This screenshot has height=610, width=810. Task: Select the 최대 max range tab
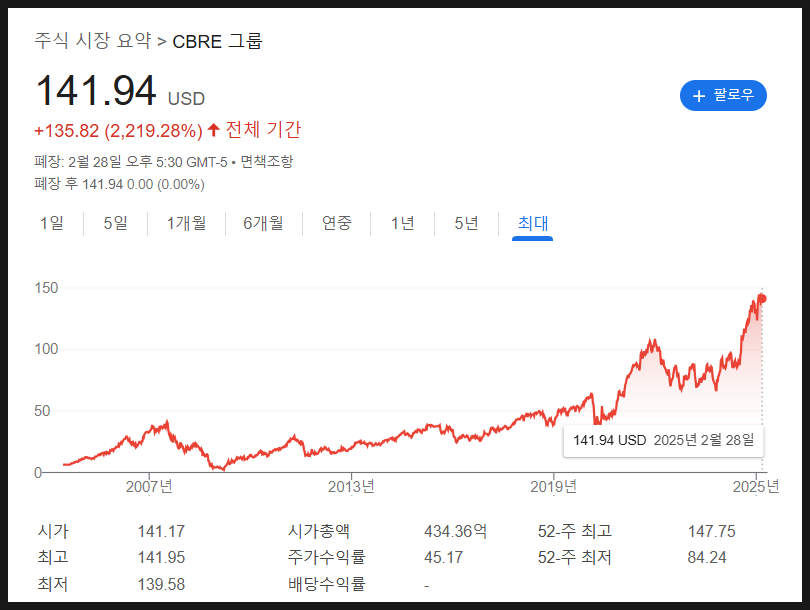click(x=533, y=223)
